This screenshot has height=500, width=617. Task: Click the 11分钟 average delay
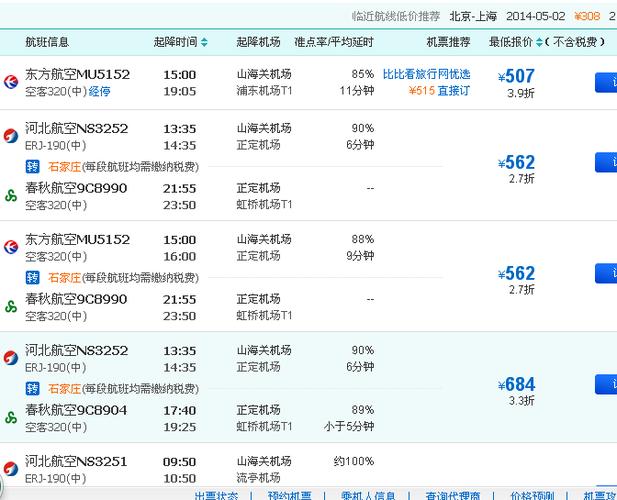[x=357, y=91]
